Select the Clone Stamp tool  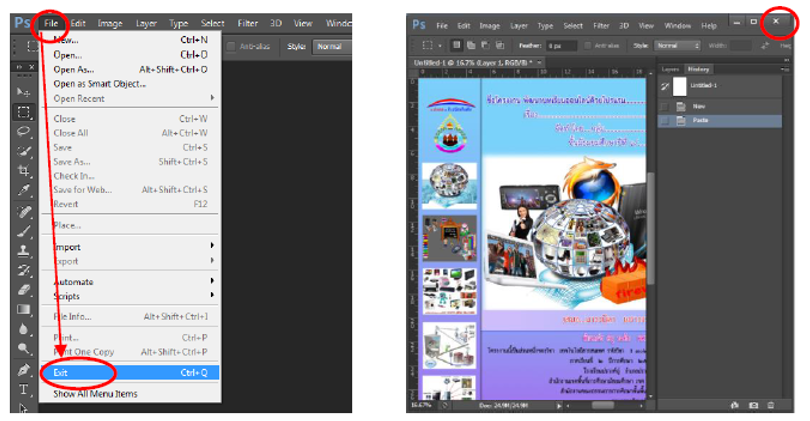click(x=22, y=250)
